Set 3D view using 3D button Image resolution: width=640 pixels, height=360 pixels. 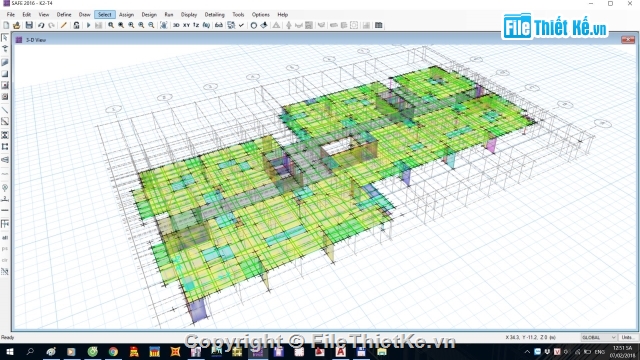pyautogui.click(x=176, y=25)
